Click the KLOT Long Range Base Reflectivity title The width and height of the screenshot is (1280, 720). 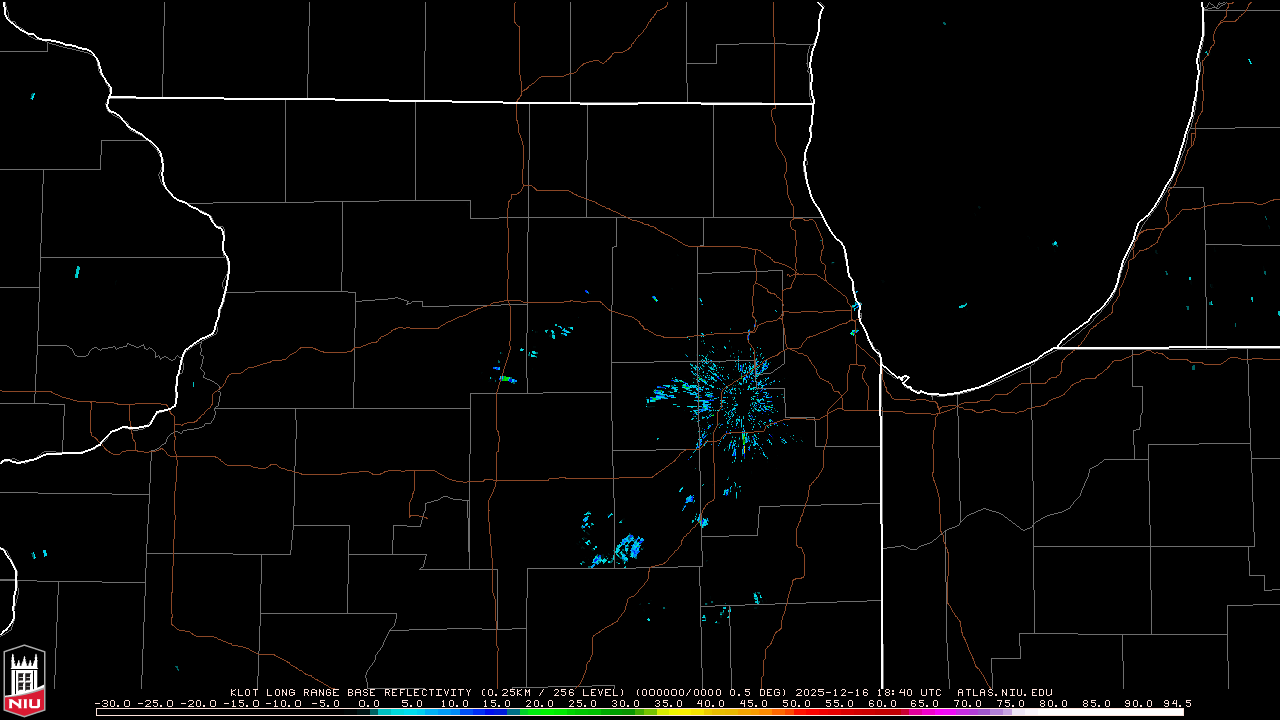[x=351, y=692]
